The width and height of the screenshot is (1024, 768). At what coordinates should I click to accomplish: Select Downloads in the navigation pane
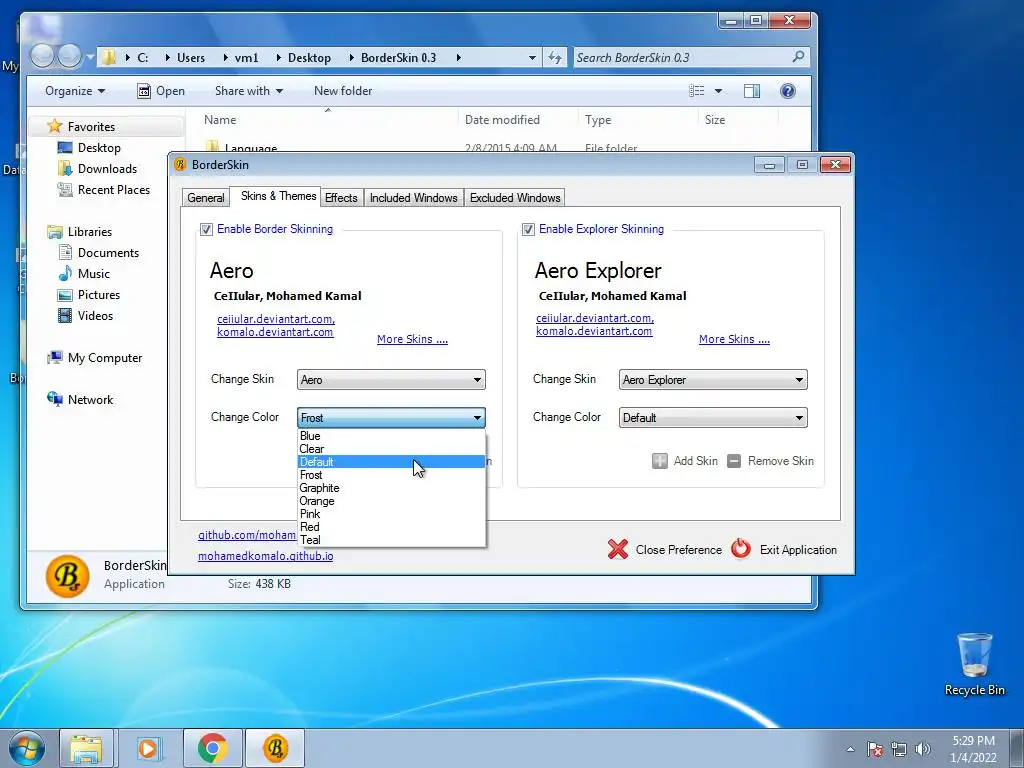(107, 168)
